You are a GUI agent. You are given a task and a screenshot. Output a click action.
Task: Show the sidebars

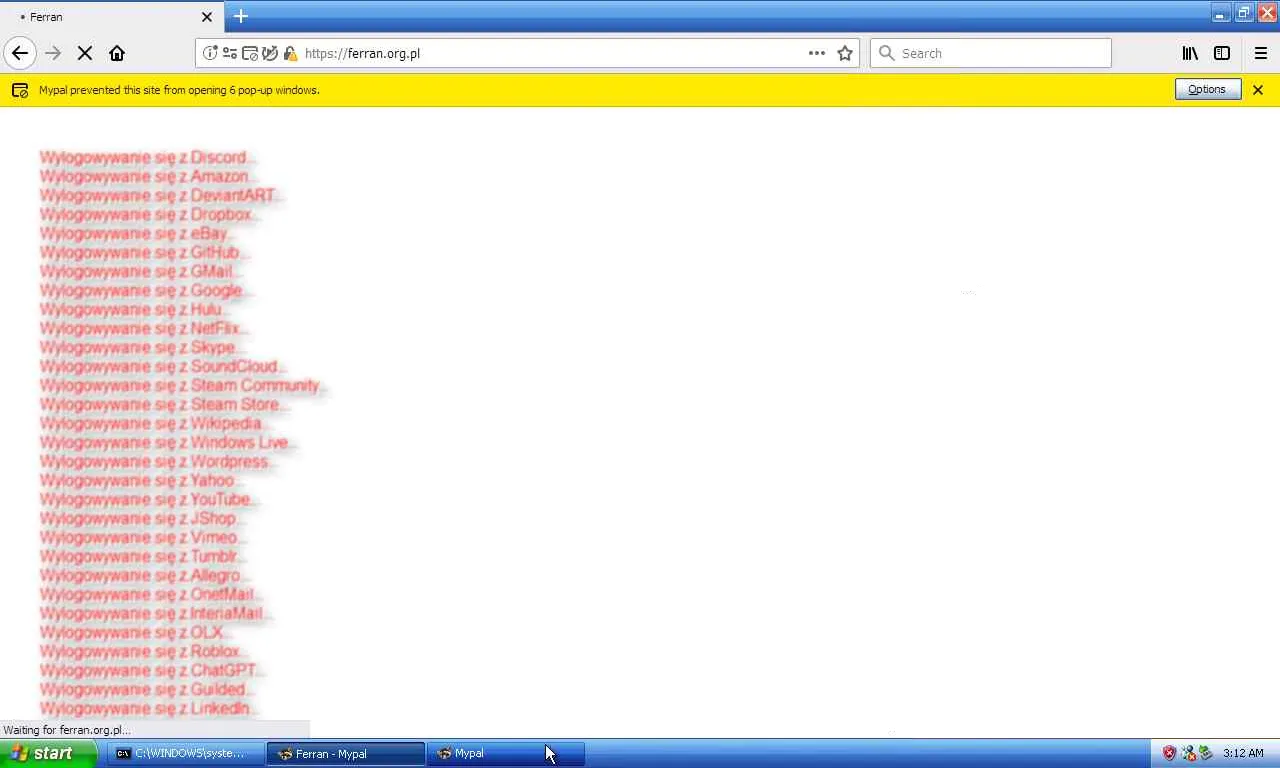point(1222,53)
